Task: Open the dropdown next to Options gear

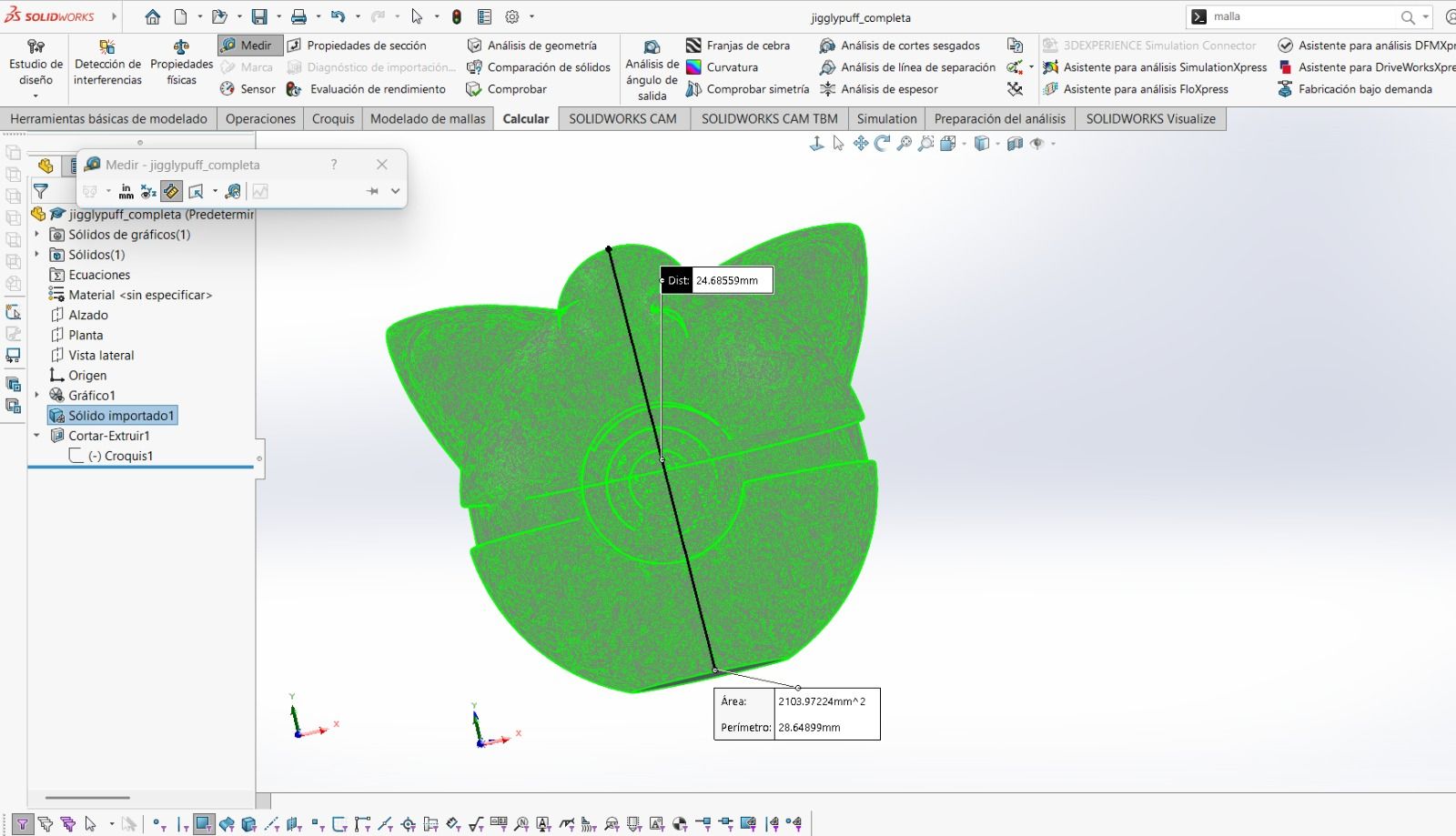Action: (531, 16)
